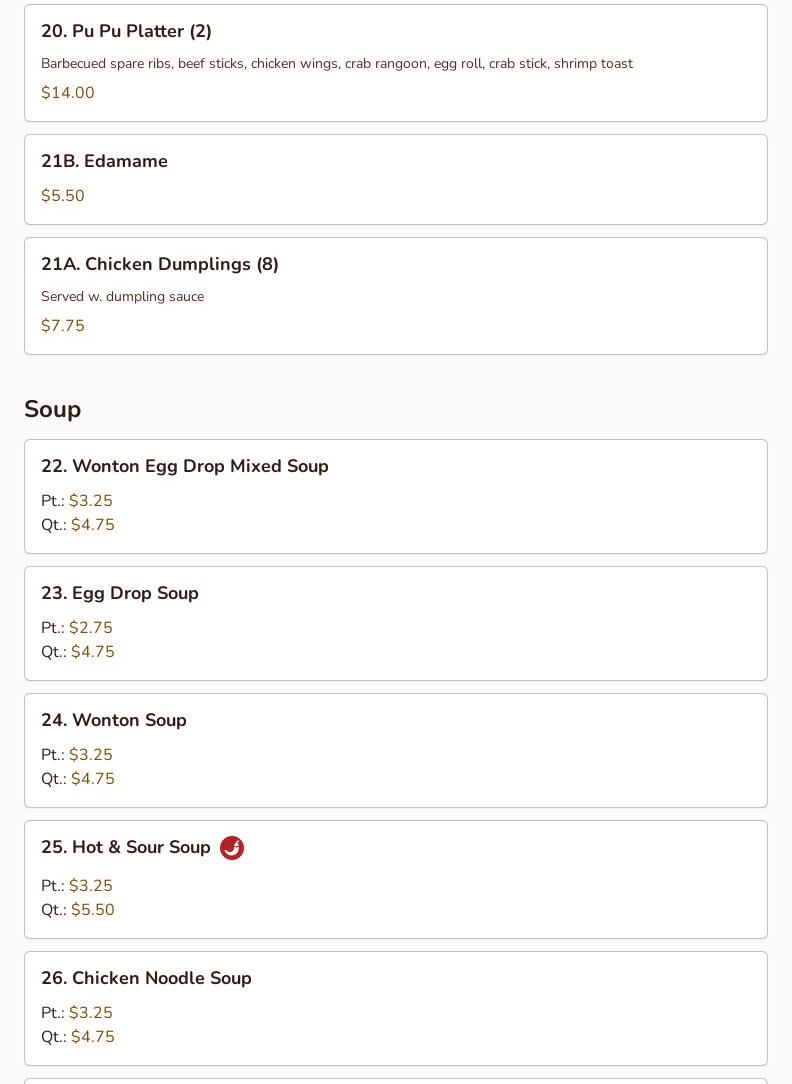Click Wonton Soup pint price $3.25
This screenshot has width=792, height=1084.
(90, 755)
